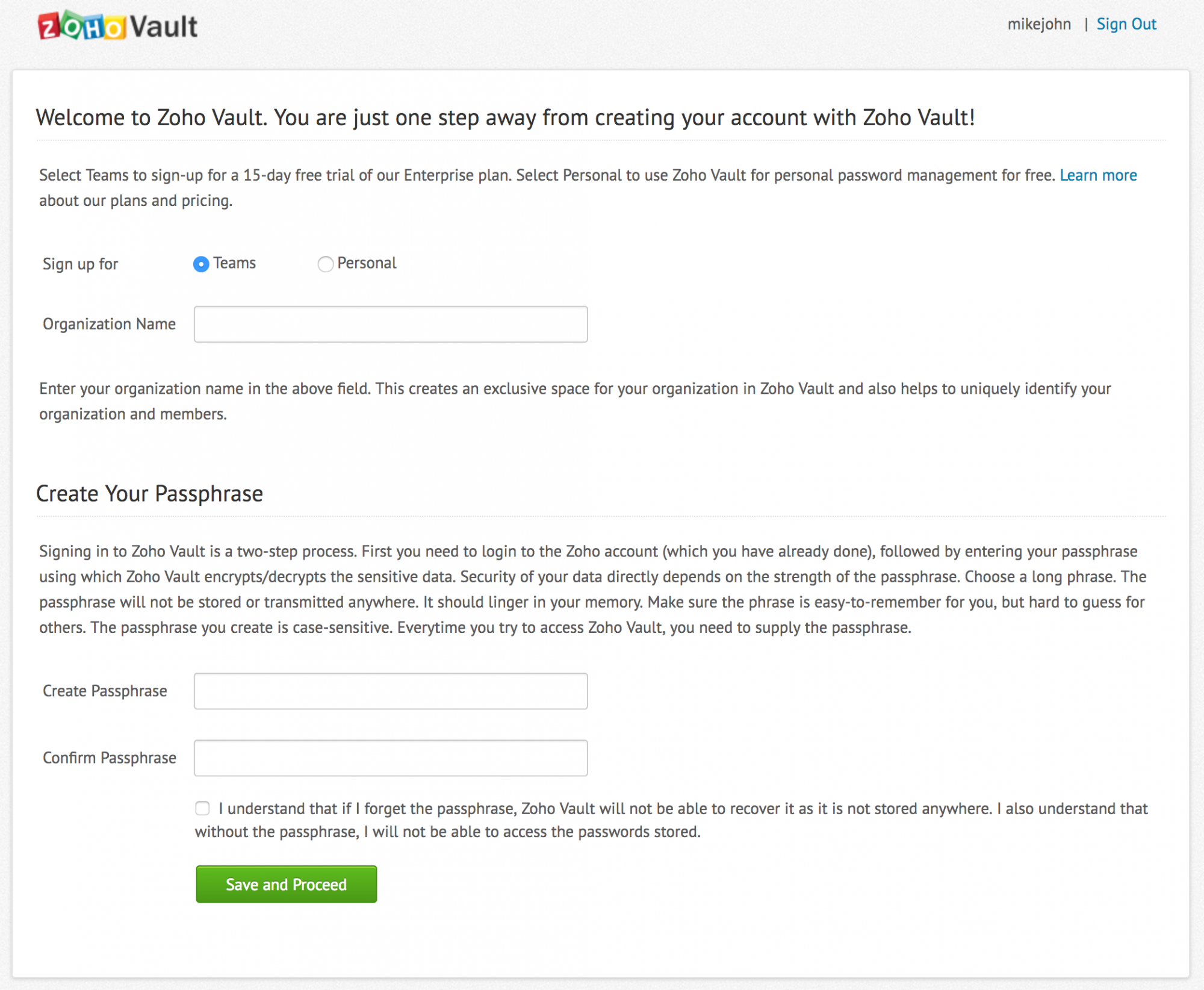Screen dimensions: 1204x990
Task: Focus the Organization Name field
Action: [x=391, y=324]
